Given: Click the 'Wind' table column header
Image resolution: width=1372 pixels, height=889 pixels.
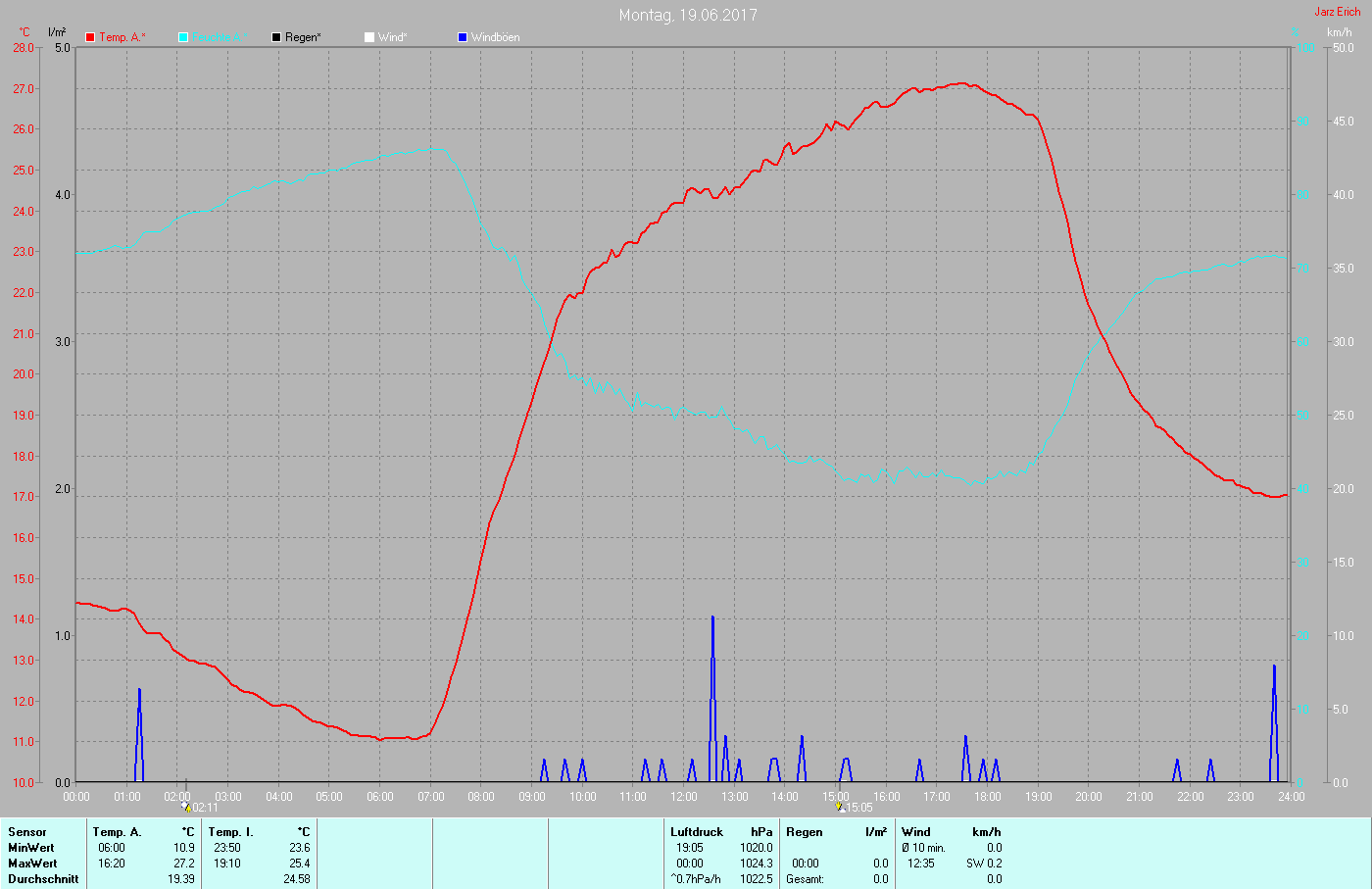Looking at the screenshot, I should tap(916, 832).
